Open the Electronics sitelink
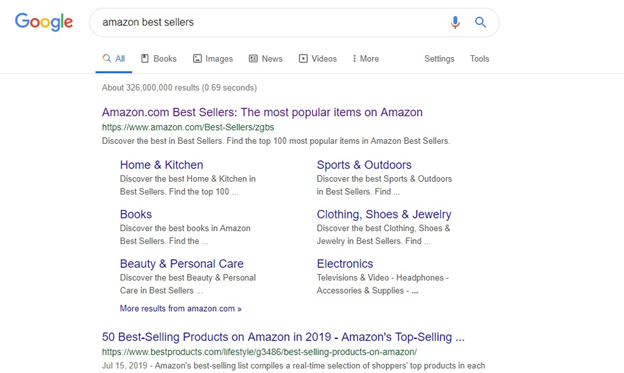This screenshot has width=624, height=373. 345,264
